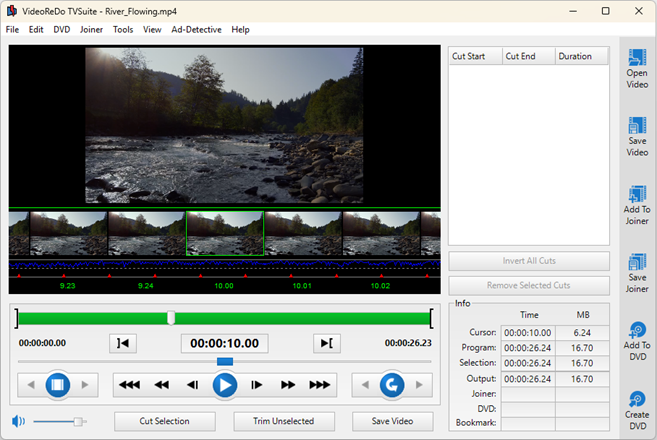
Task: Click the fastest rewind triple-arrow button
Action: 128,384
